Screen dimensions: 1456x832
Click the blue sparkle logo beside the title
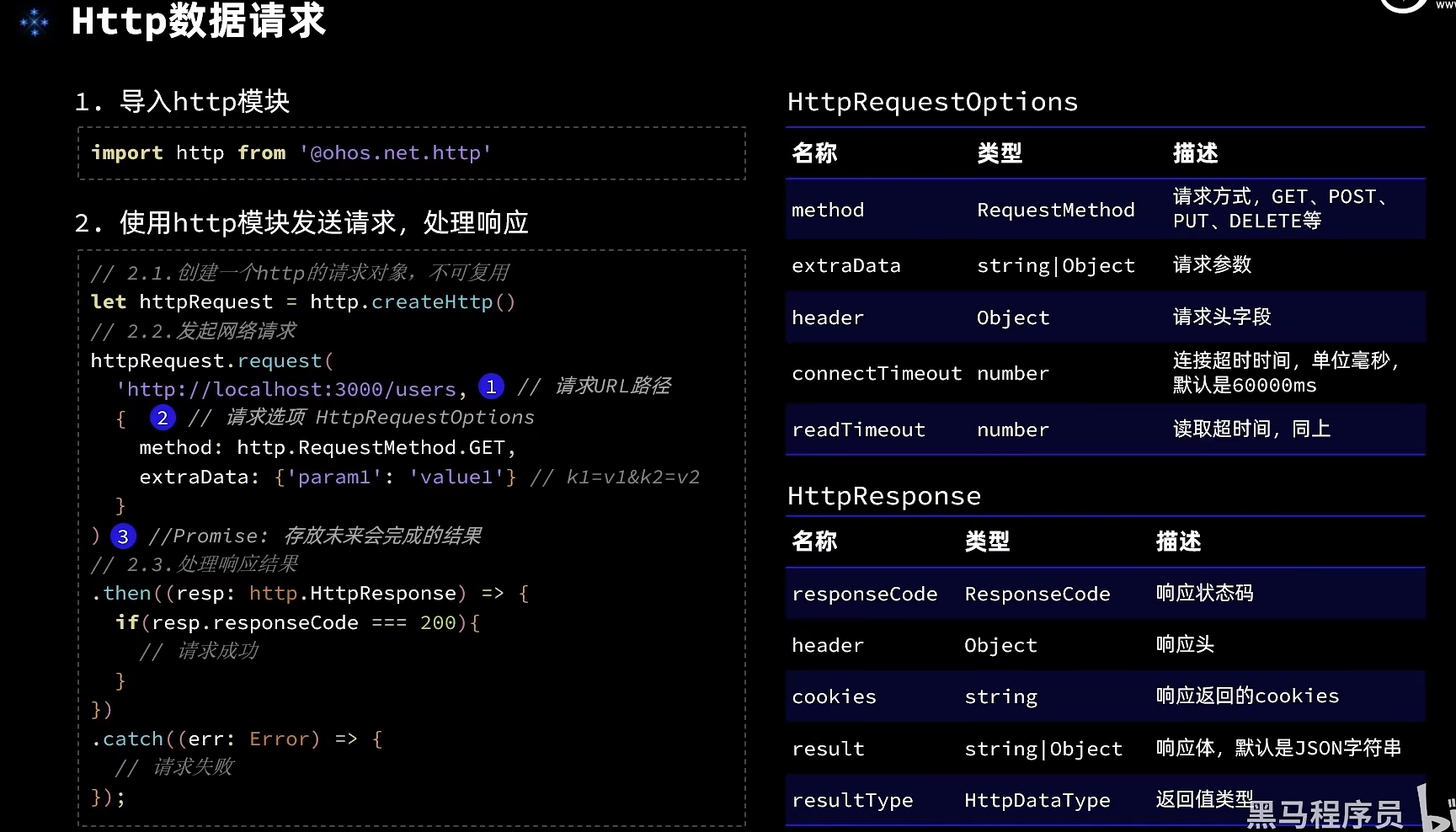coord(34,22)
